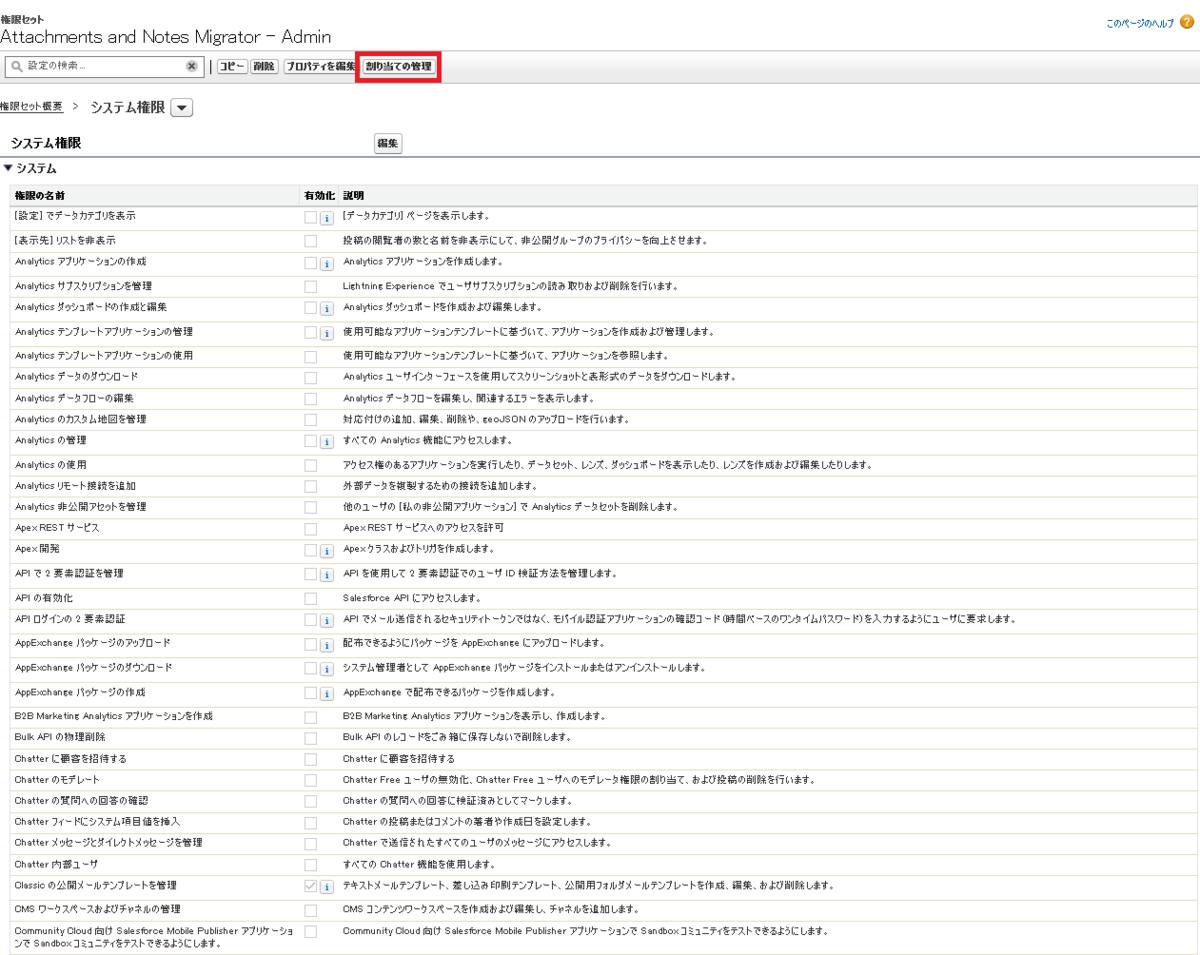The image size is (1200, 955).
Task: Select the Analytics テンプレートアプリケーションの使用 label
Action: tap(104, 356)
